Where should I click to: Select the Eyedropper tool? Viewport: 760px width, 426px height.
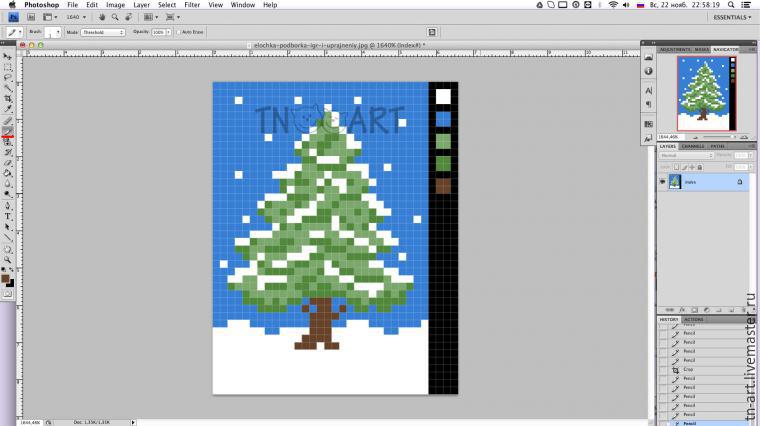click(x=7, y=109)
